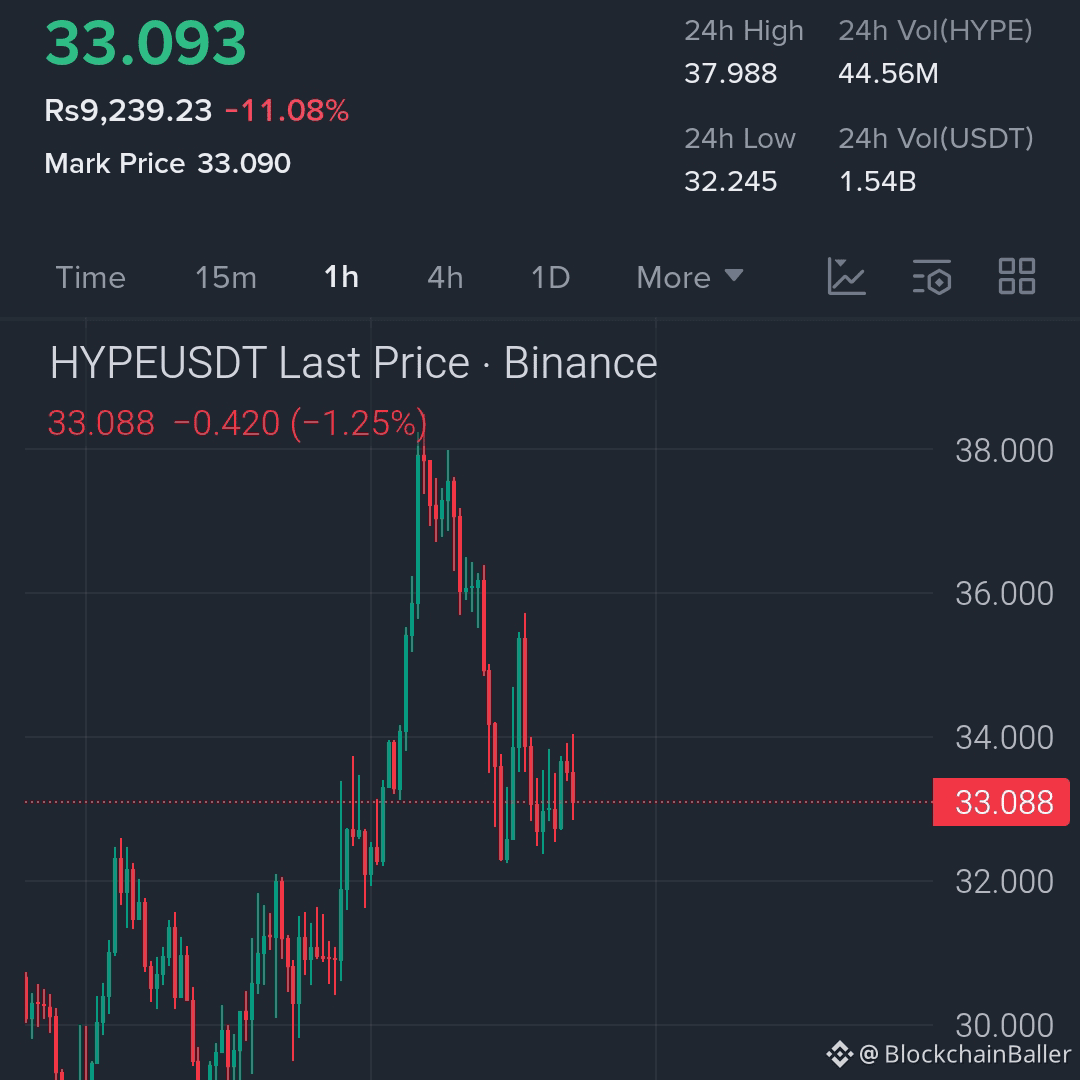Click the 33.093 last price
This screenshot has width=1080, height=1080.
(145, 43)
